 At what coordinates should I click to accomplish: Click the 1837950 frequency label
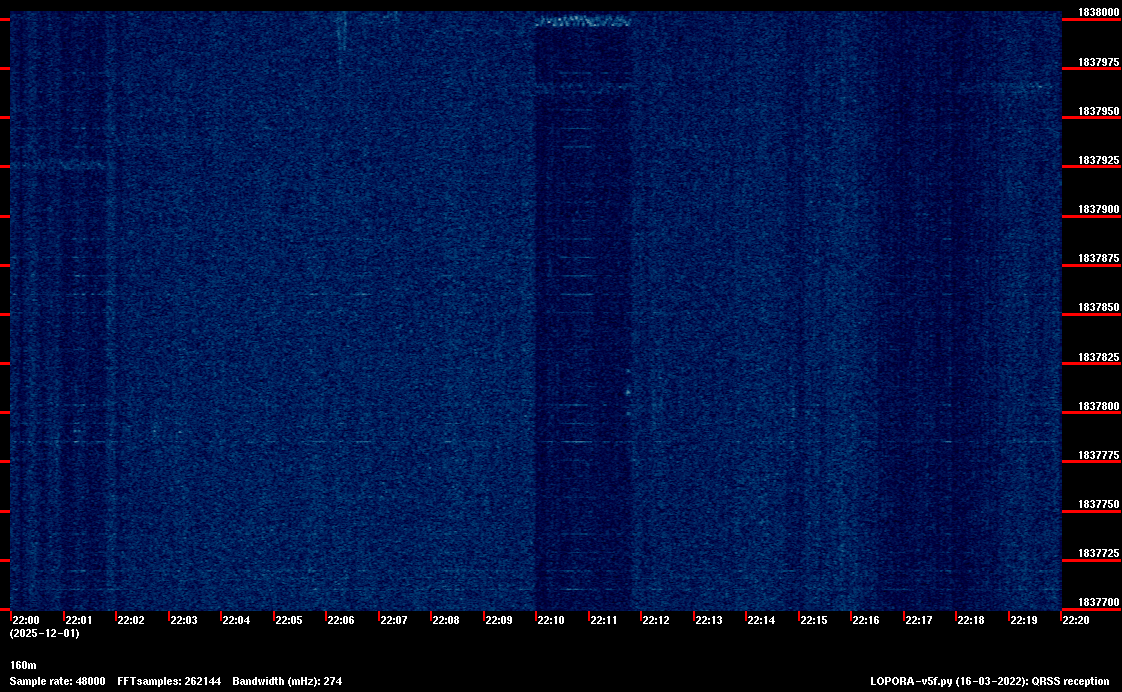tap(1098, 112)
